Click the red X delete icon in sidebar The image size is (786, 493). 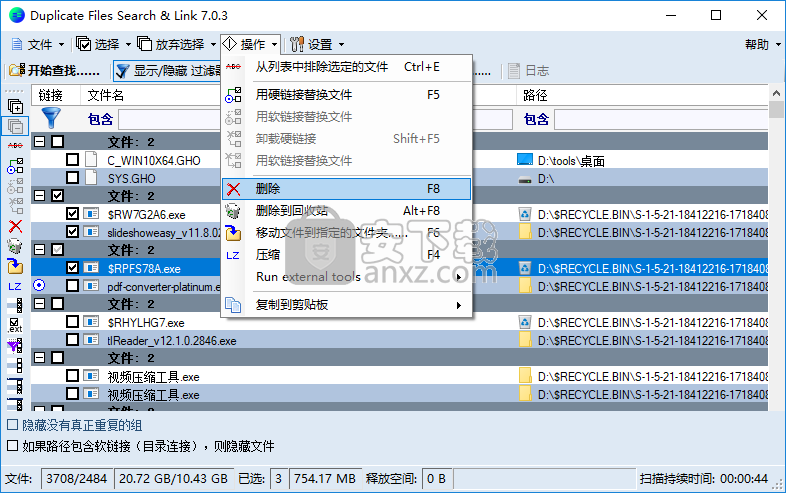click(x=15, y=226)
